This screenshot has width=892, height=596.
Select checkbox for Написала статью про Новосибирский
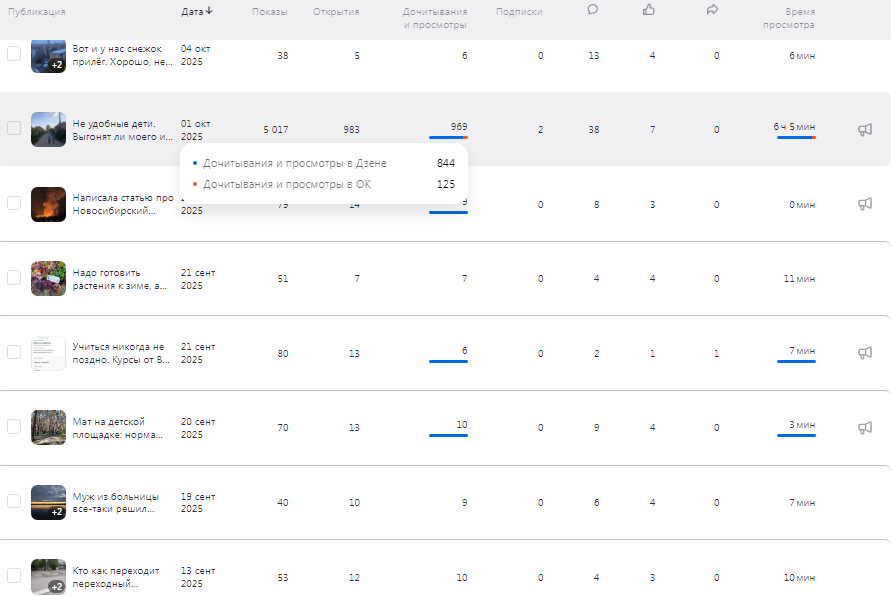(14, 203)
